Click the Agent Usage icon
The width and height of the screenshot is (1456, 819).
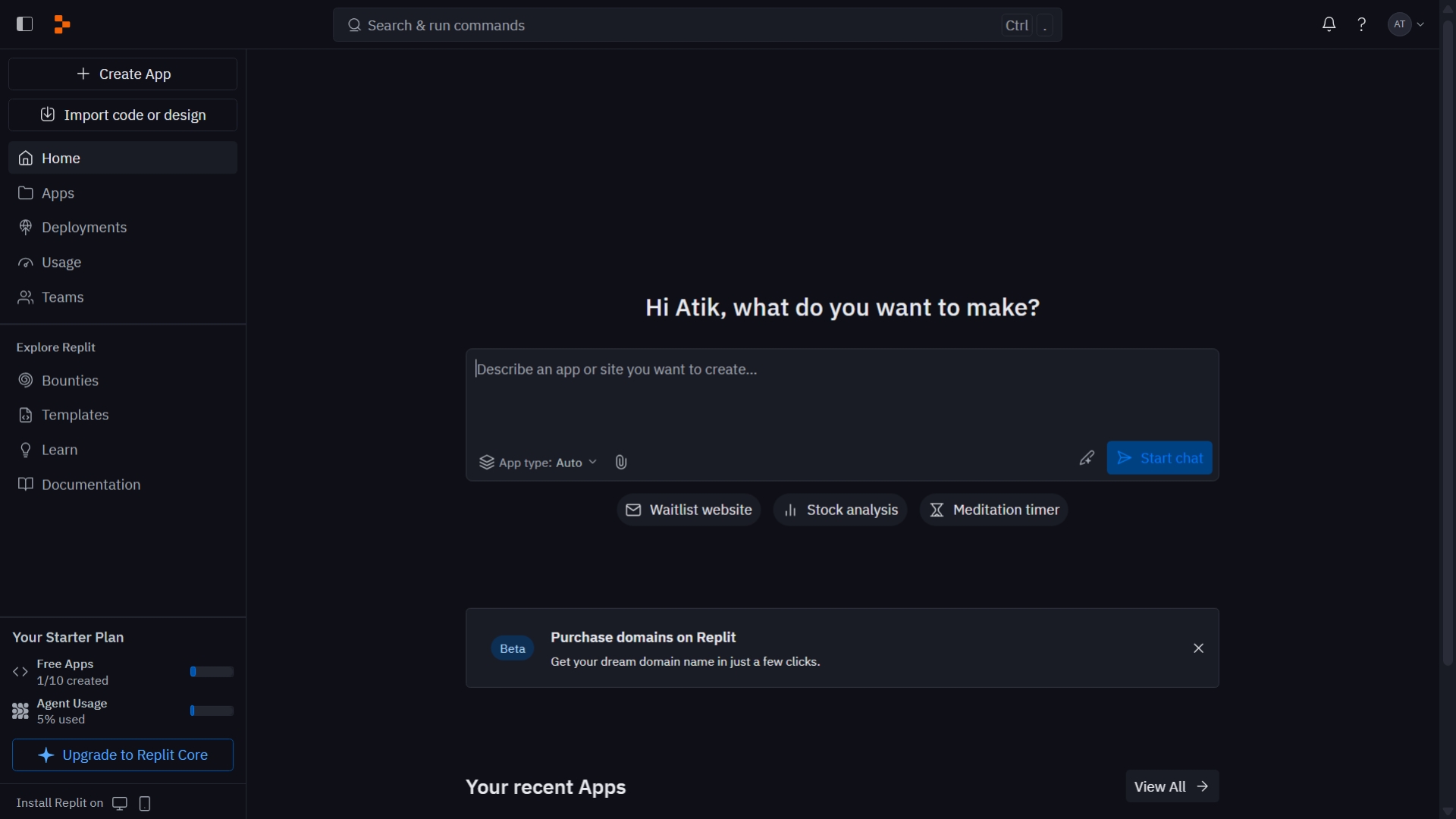pos(20,711)
